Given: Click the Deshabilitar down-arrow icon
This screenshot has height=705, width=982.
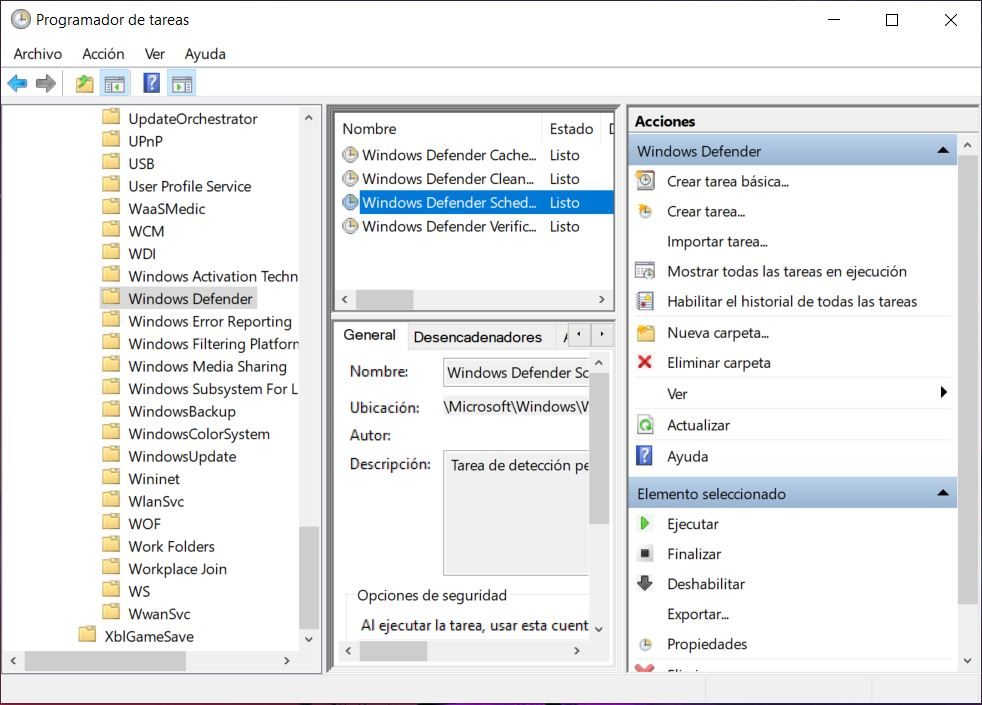Looking at the screenshot, I should pos(645,584).
